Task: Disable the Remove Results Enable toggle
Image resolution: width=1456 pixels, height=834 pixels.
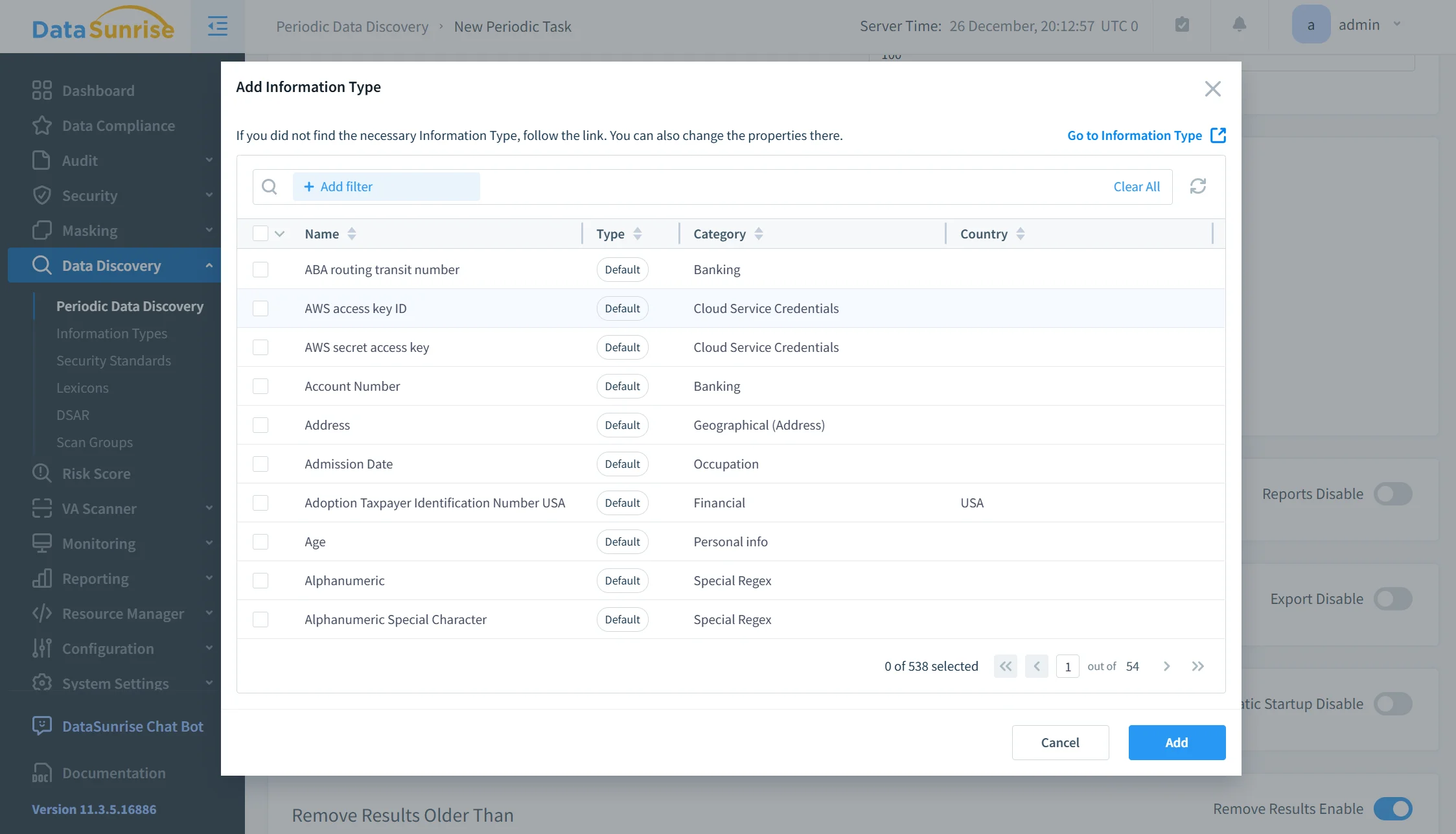Action: click(1393, 809)
